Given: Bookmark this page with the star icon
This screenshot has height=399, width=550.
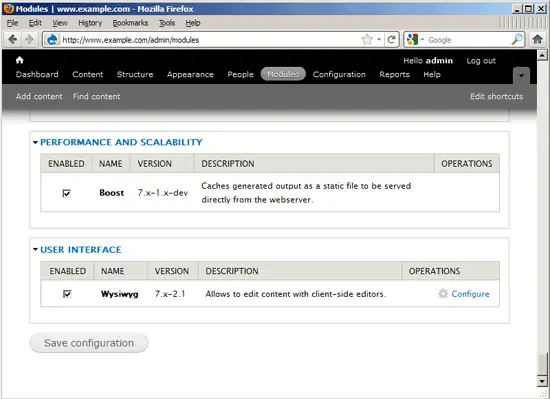Looking at the screenshot, I should 367,40.
